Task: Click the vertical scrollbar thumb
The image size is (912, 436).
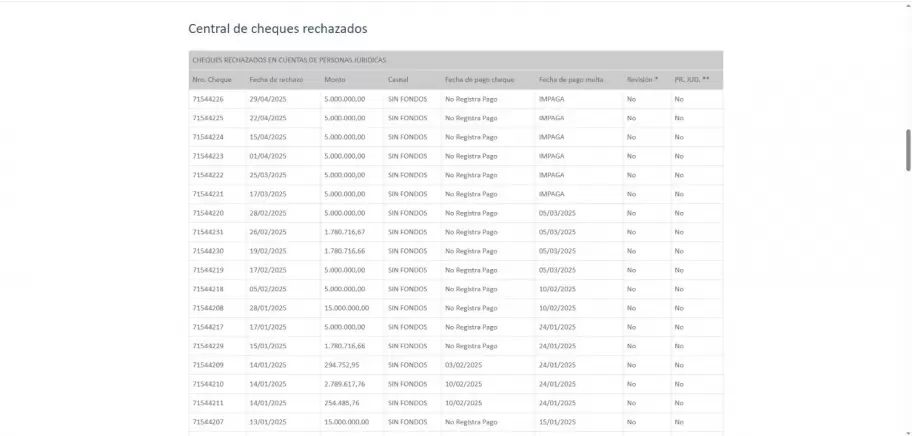Action: [x=908, y=150]
